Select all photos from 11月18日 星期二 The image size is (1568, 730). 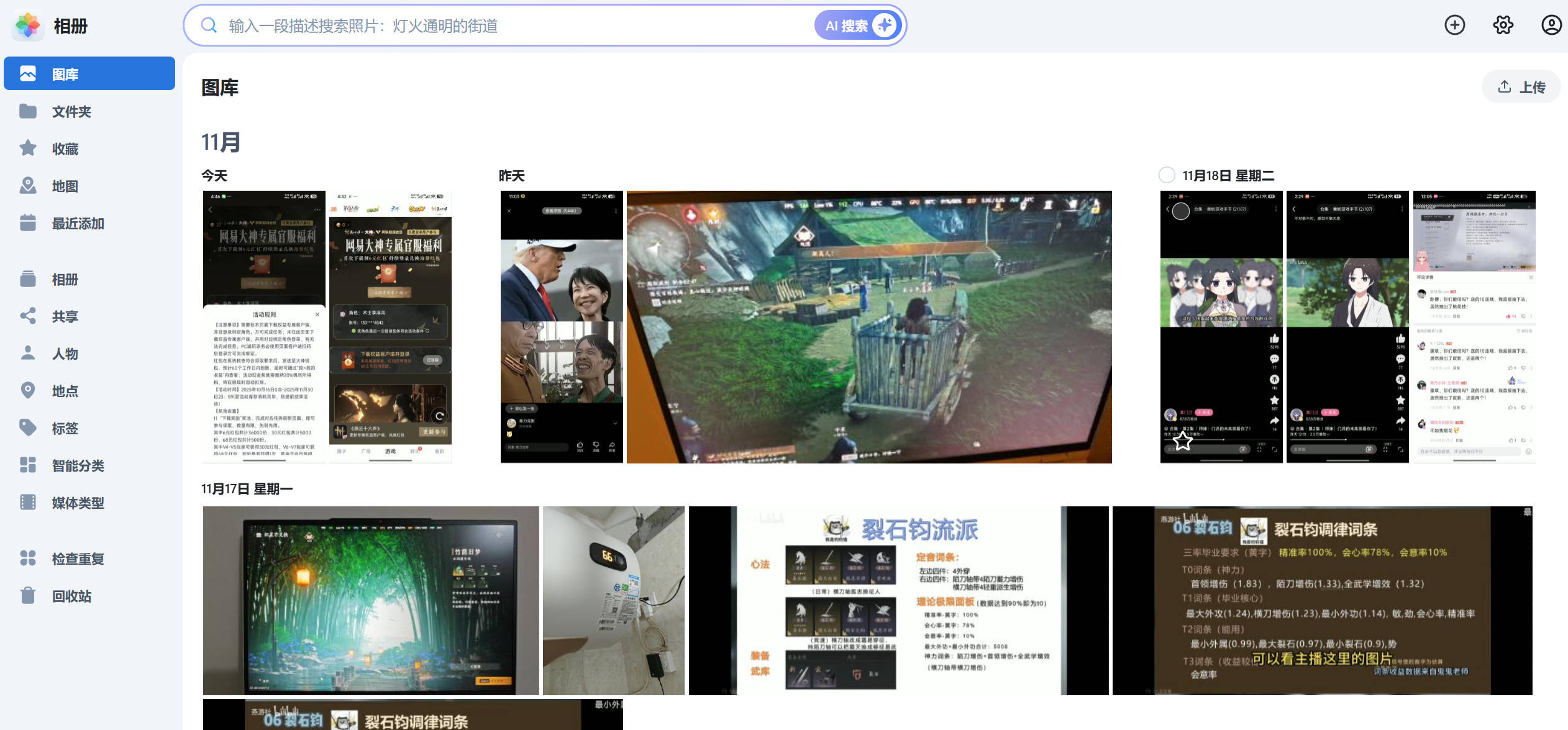click(x=1167, y=175)
